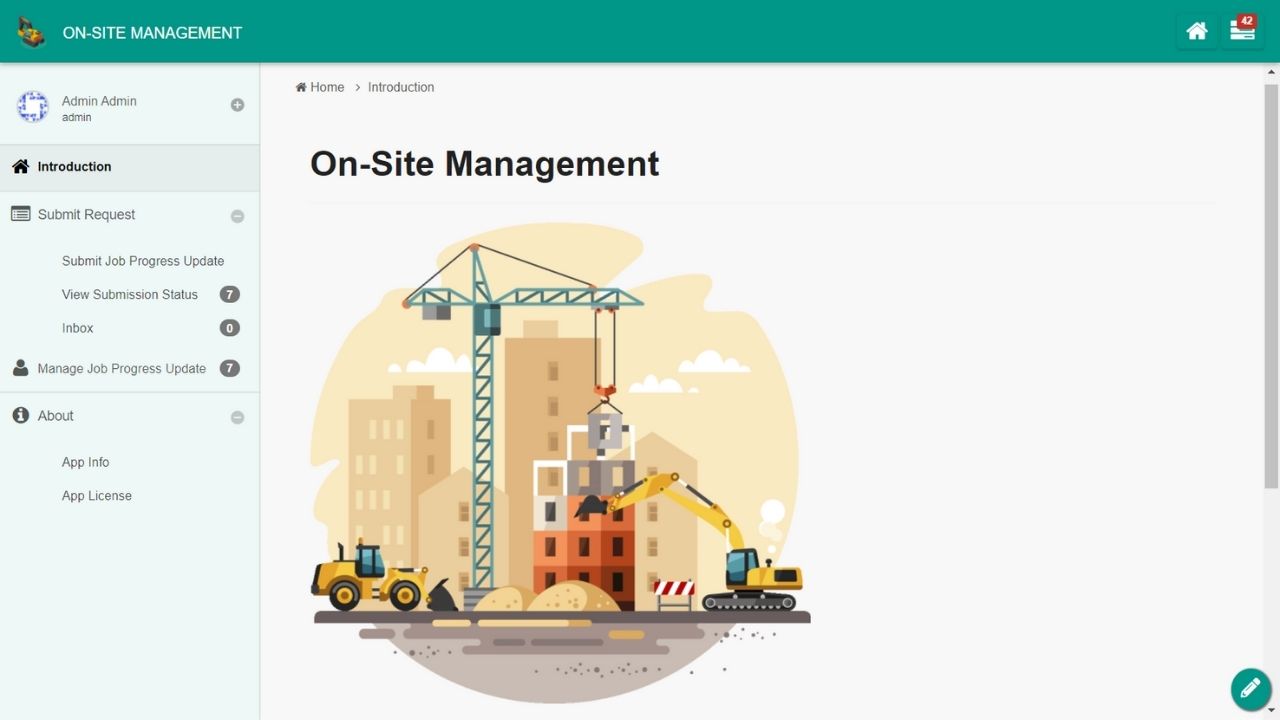Image resolution: width=1280 pixels, height=720 pixels.
Task: Click the Introduction house icon in sidebar
Action: (20, 167)
